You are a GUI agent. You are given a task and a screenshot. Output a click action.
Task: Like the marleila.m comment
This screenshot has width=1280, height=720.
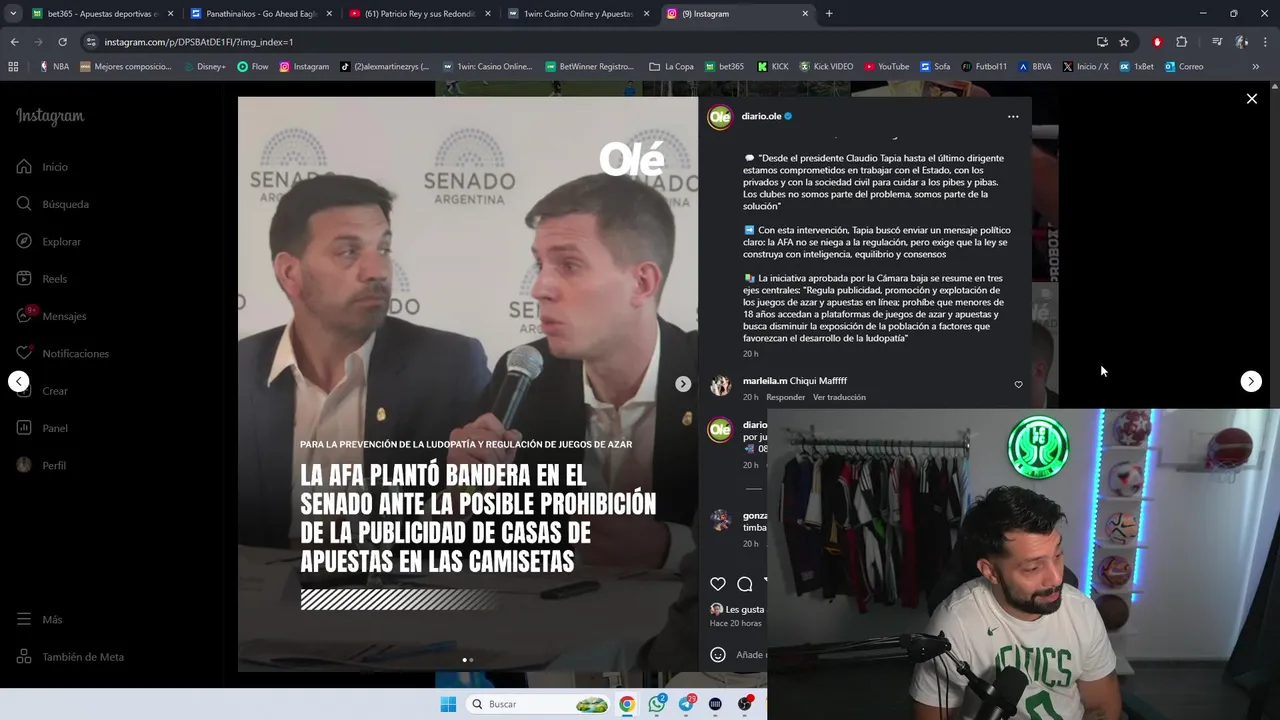pyautogui.click(x=1018, y=385)
